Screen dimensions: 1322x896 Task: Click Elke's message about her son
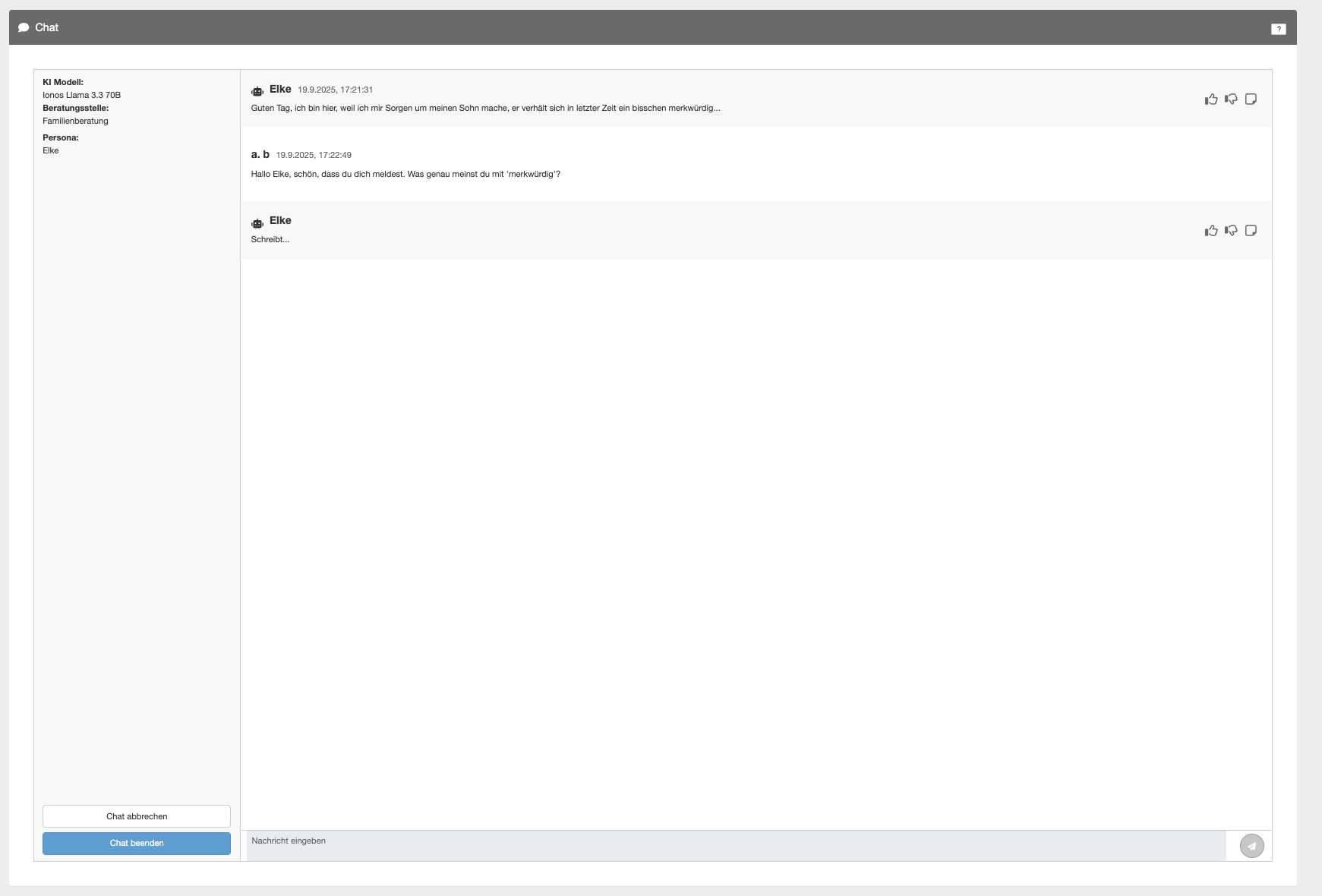click(x=485, y=108)
